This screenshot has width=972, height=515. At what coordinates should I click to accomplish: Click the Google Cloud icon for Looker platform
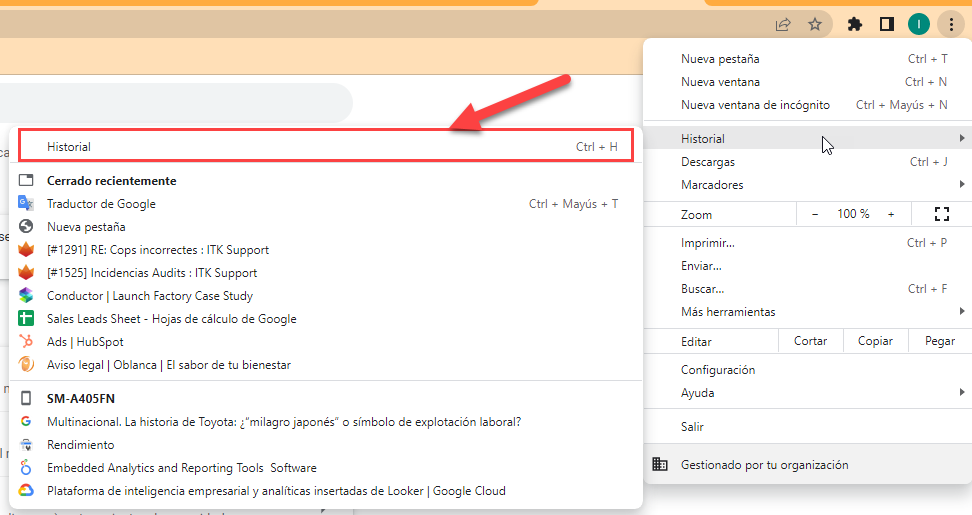click(26, 490)
